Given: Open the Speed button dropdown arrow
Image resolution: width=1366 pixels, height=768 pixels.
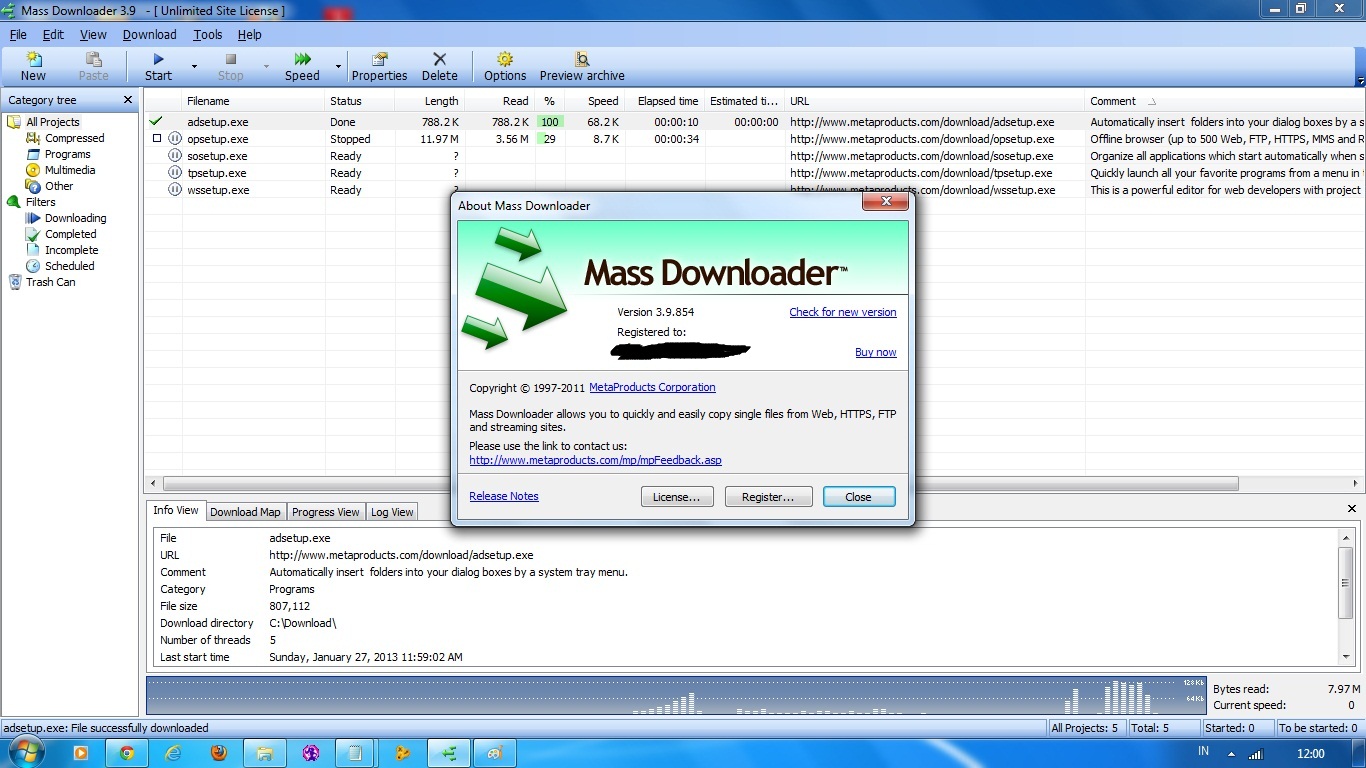Looking at the screenshot, I should coord(337,67).
